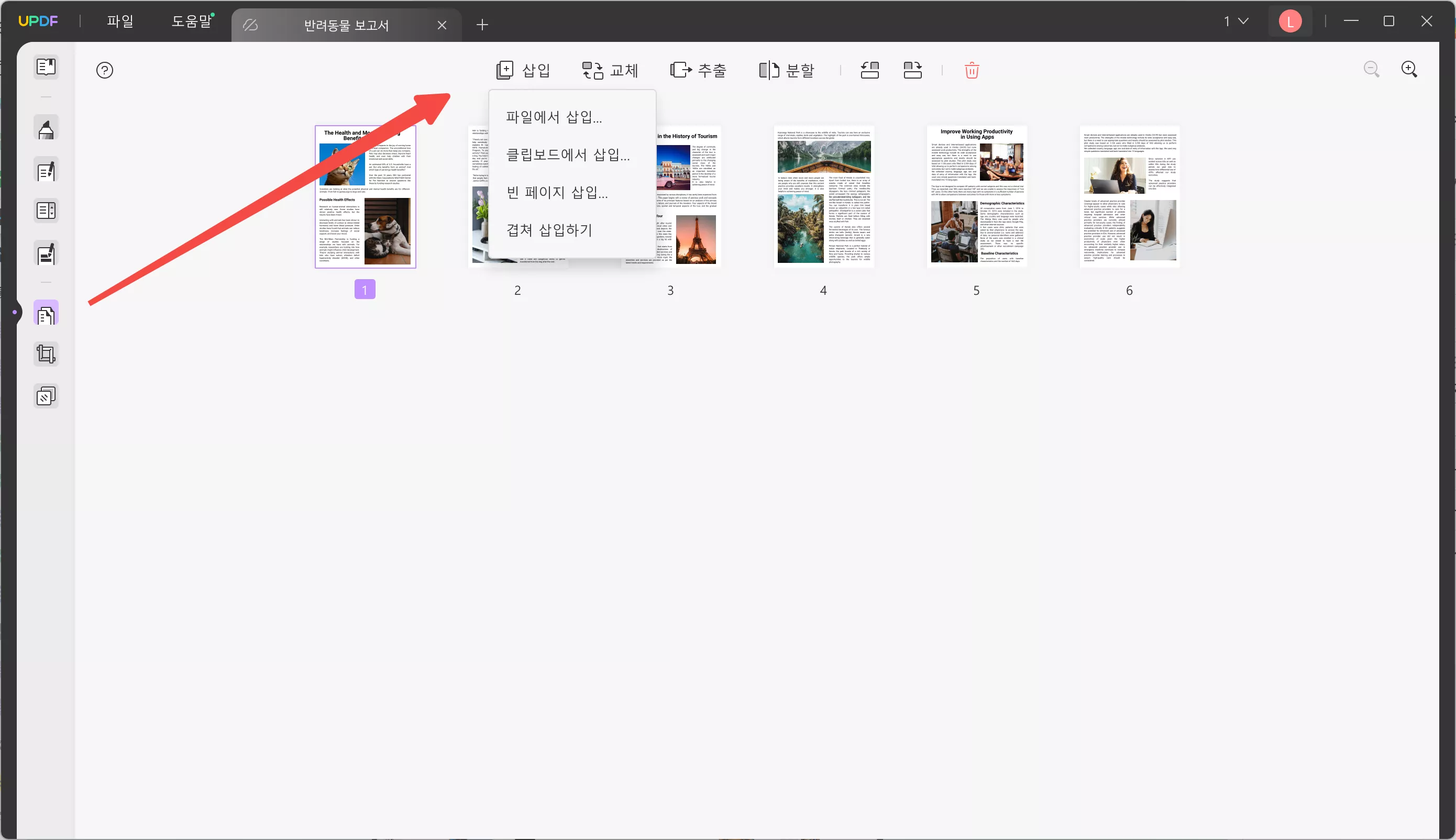The height and width of the screenshot is (840, 1456).
Task: Click the red Delete pages trash icon
Action: 972,70
